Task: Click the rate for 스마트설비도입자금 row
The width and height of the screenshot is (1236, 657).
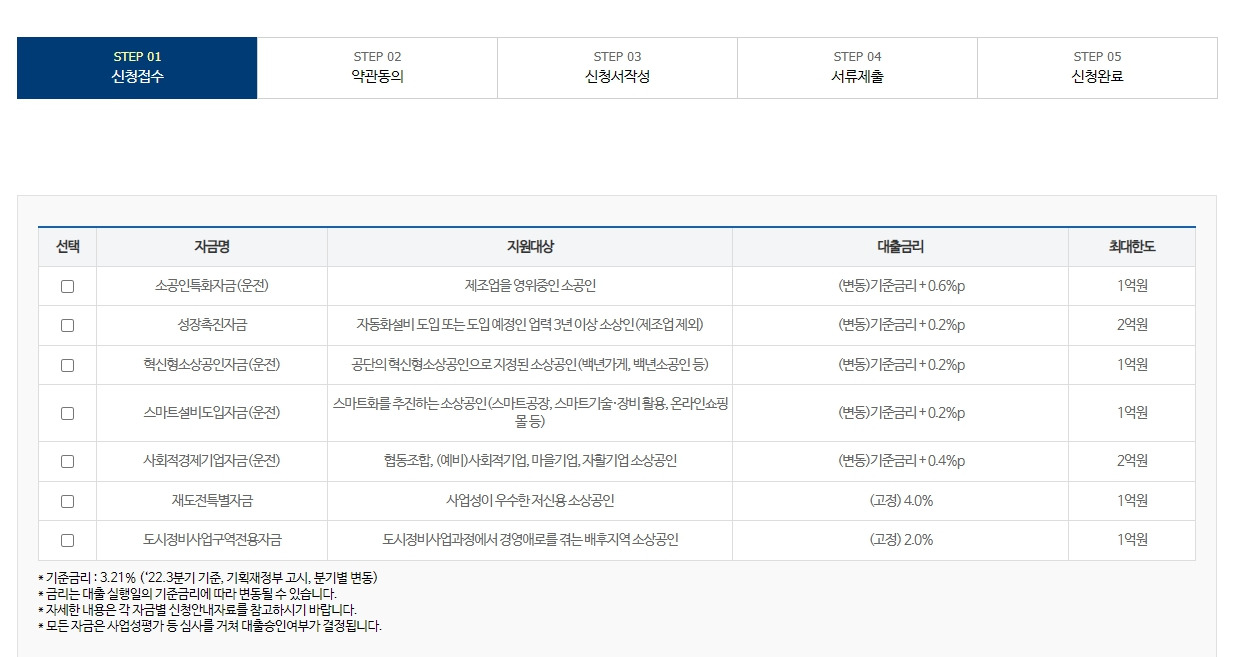Action: point(900,413)
